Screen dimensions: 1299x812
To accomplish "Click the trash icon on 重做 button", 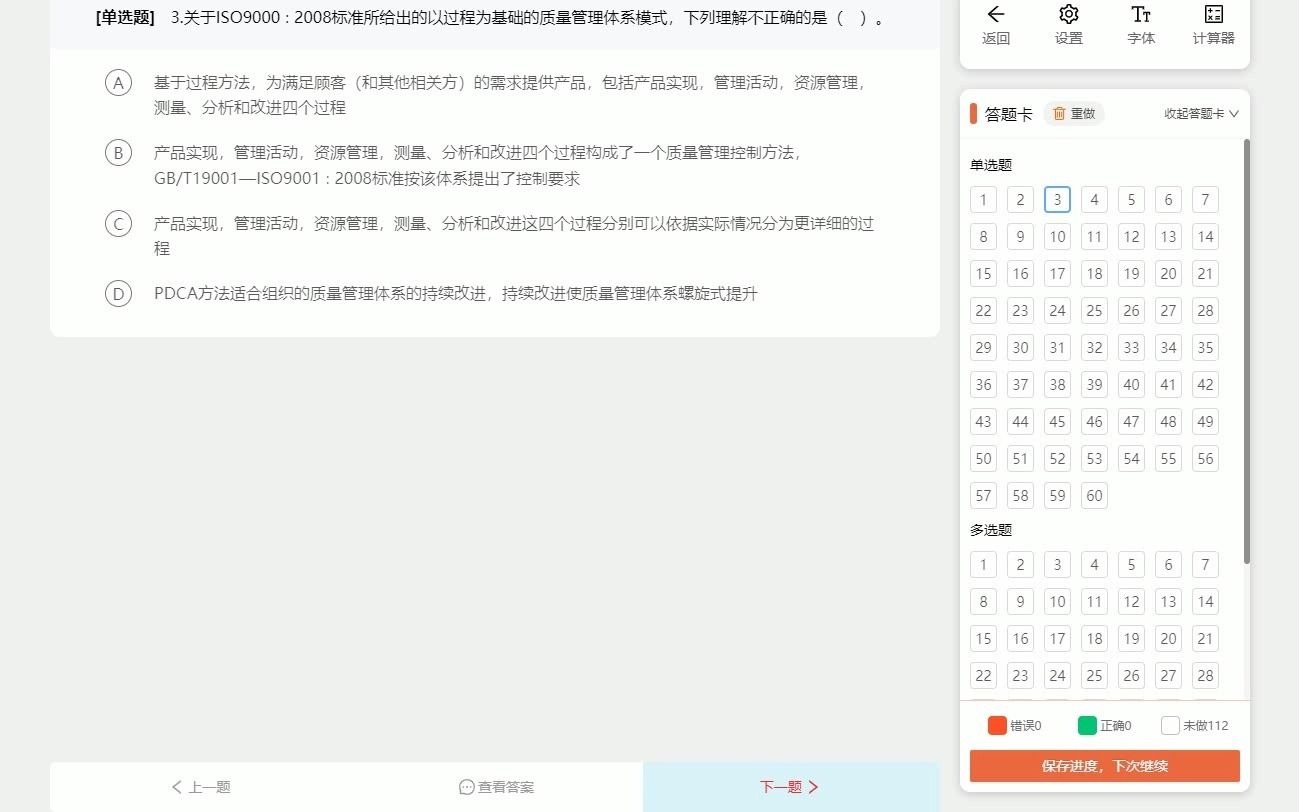I will tap(1059, 113).
